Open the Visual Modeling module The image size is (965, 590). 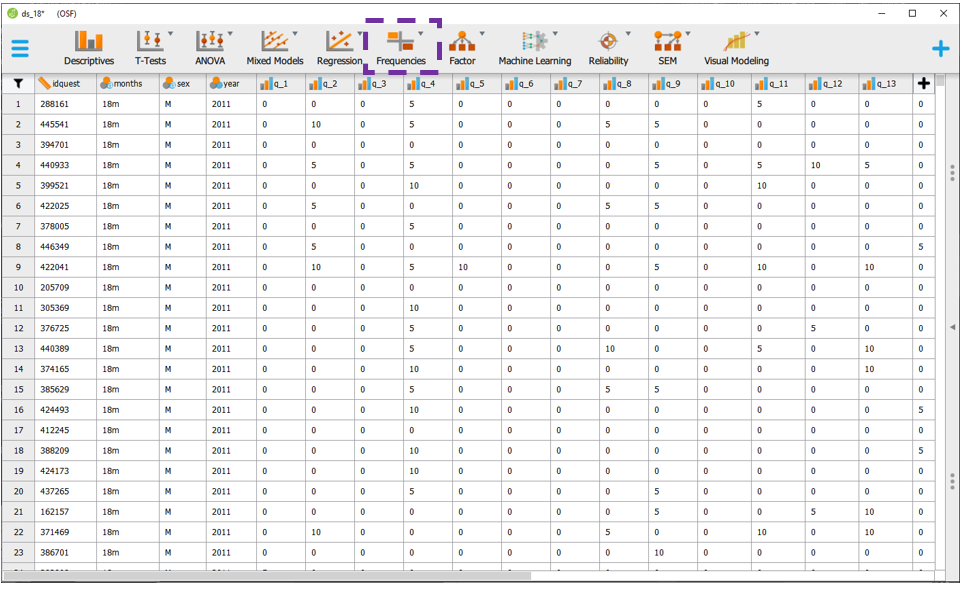tap(736, 47)
